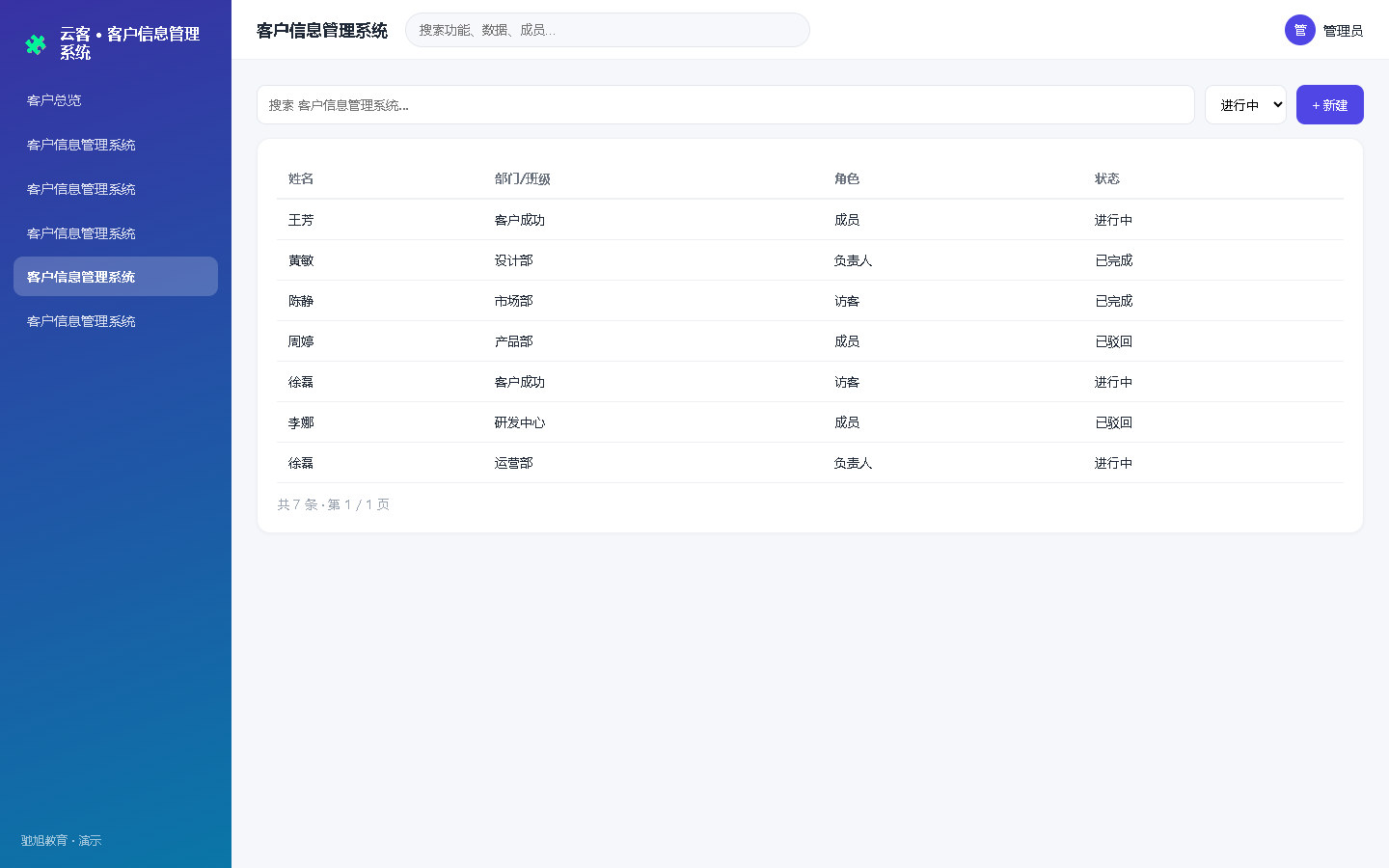Select 徐磊 in the 运营部 row
1389x868 pixels.
[x=301, y=463]
